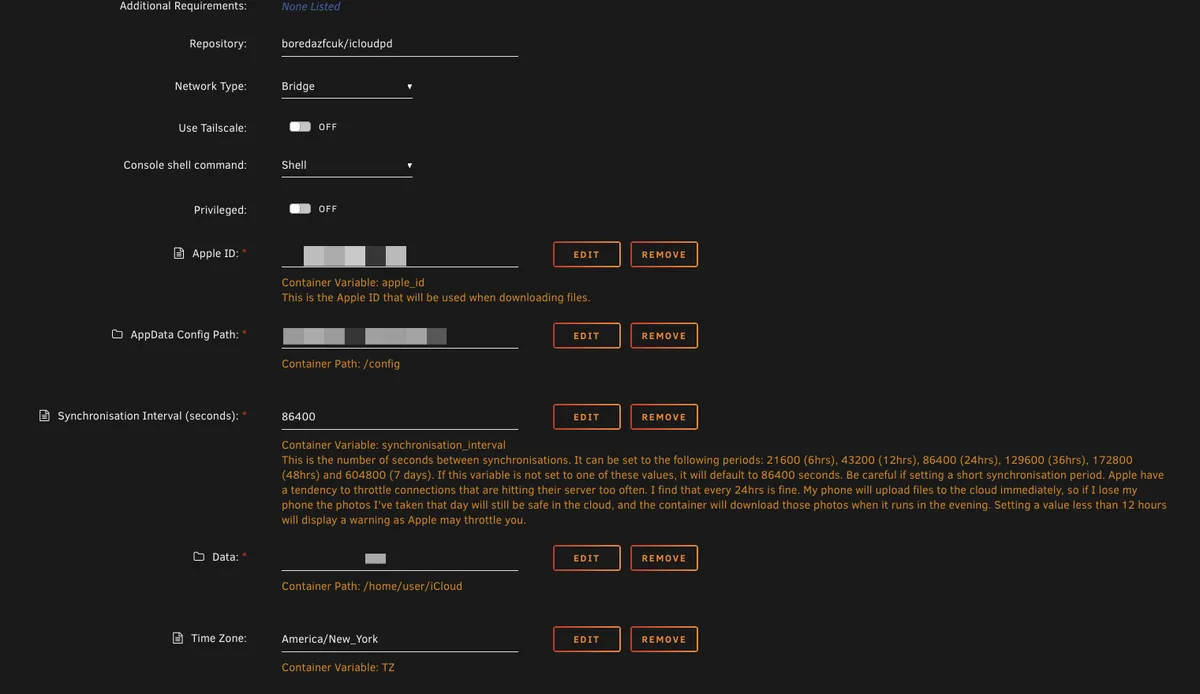The height and width of the screenshot is (694, 1200).
Task: Click the folder icon beside Data
Action: pyautogui.click(x=199, y=557)
